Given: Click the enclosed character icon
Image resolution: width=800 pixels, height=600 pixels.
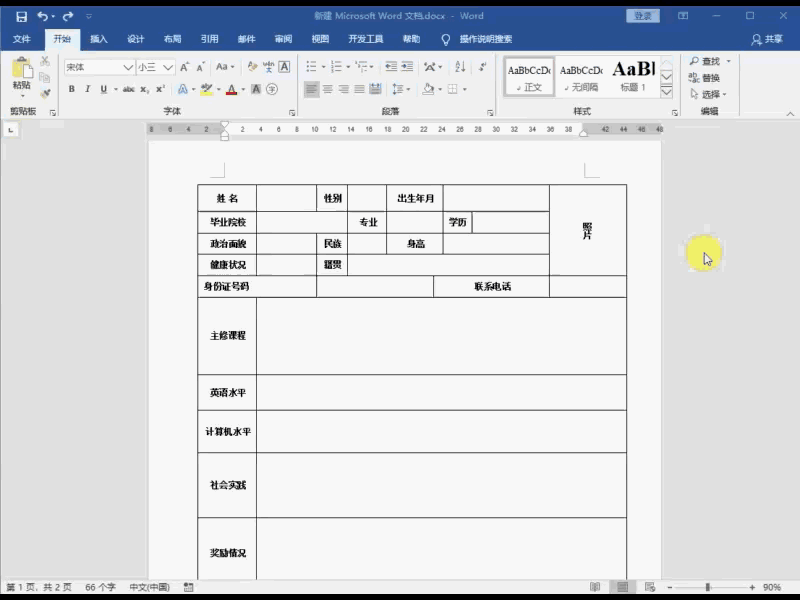Looking at the screenshot, I should (x=272, y=89).
